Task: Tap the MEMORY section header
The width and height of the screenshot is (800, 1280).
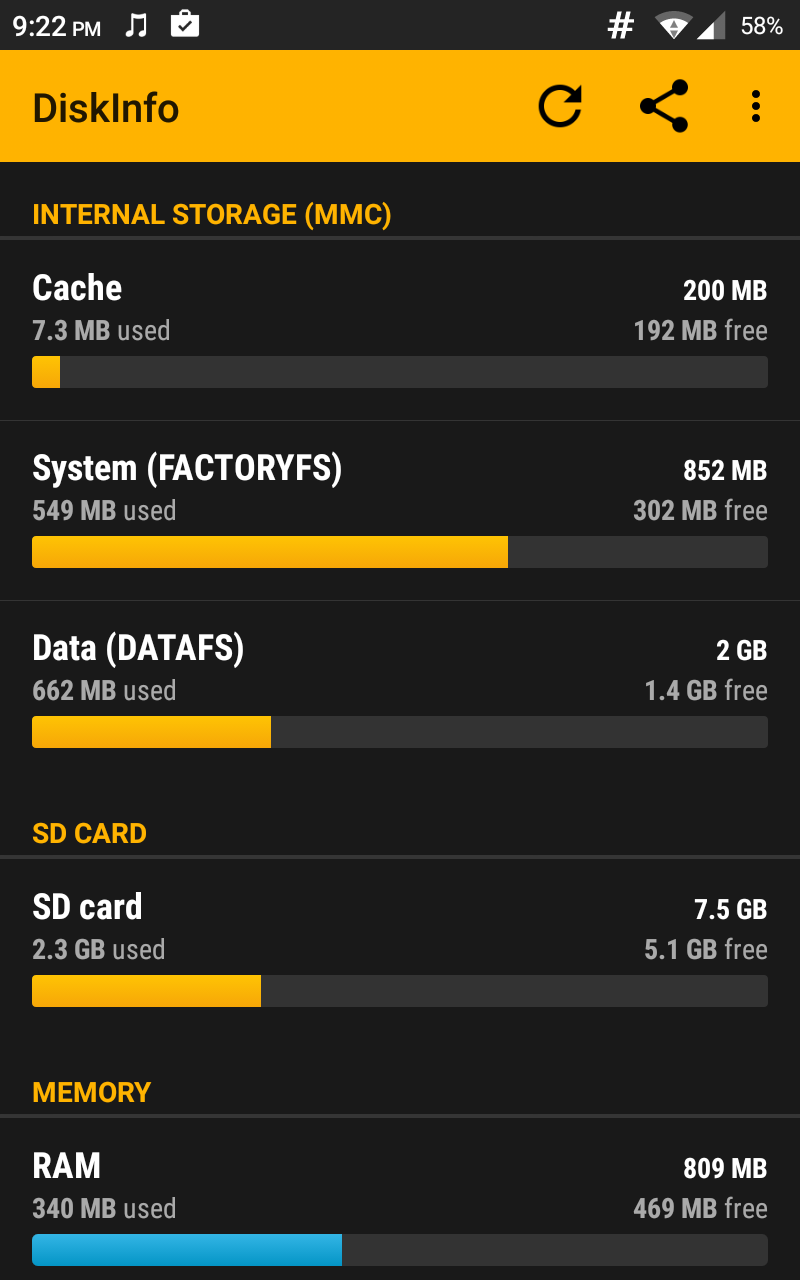Action: [x=92, y=1092]
